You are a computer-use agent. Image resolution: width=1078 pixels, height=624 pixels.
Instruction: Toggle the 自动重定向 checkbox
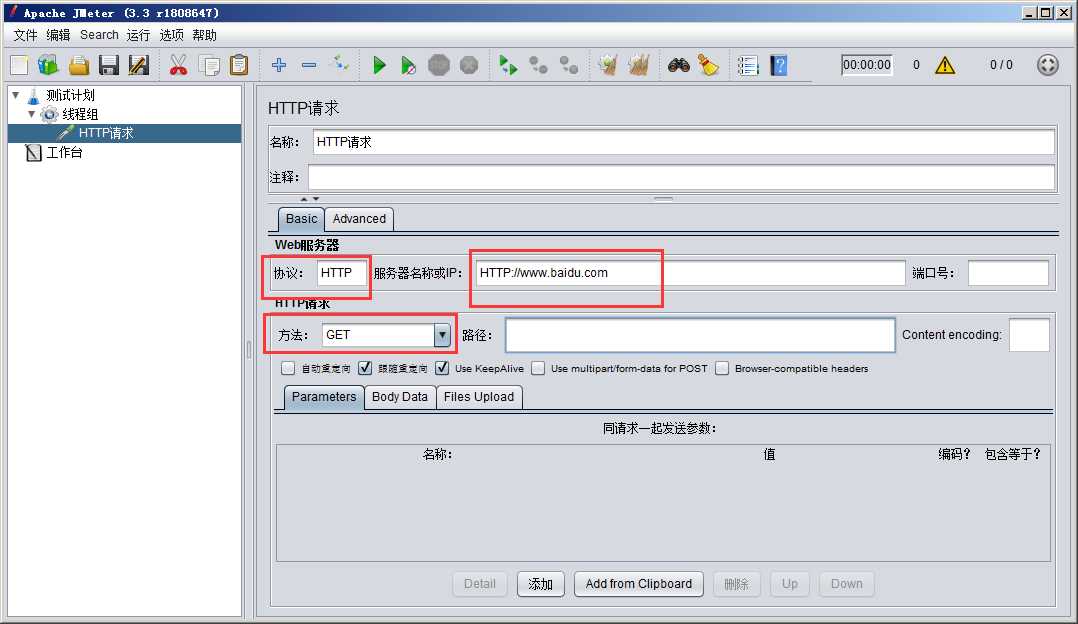[x=288, y=368]
